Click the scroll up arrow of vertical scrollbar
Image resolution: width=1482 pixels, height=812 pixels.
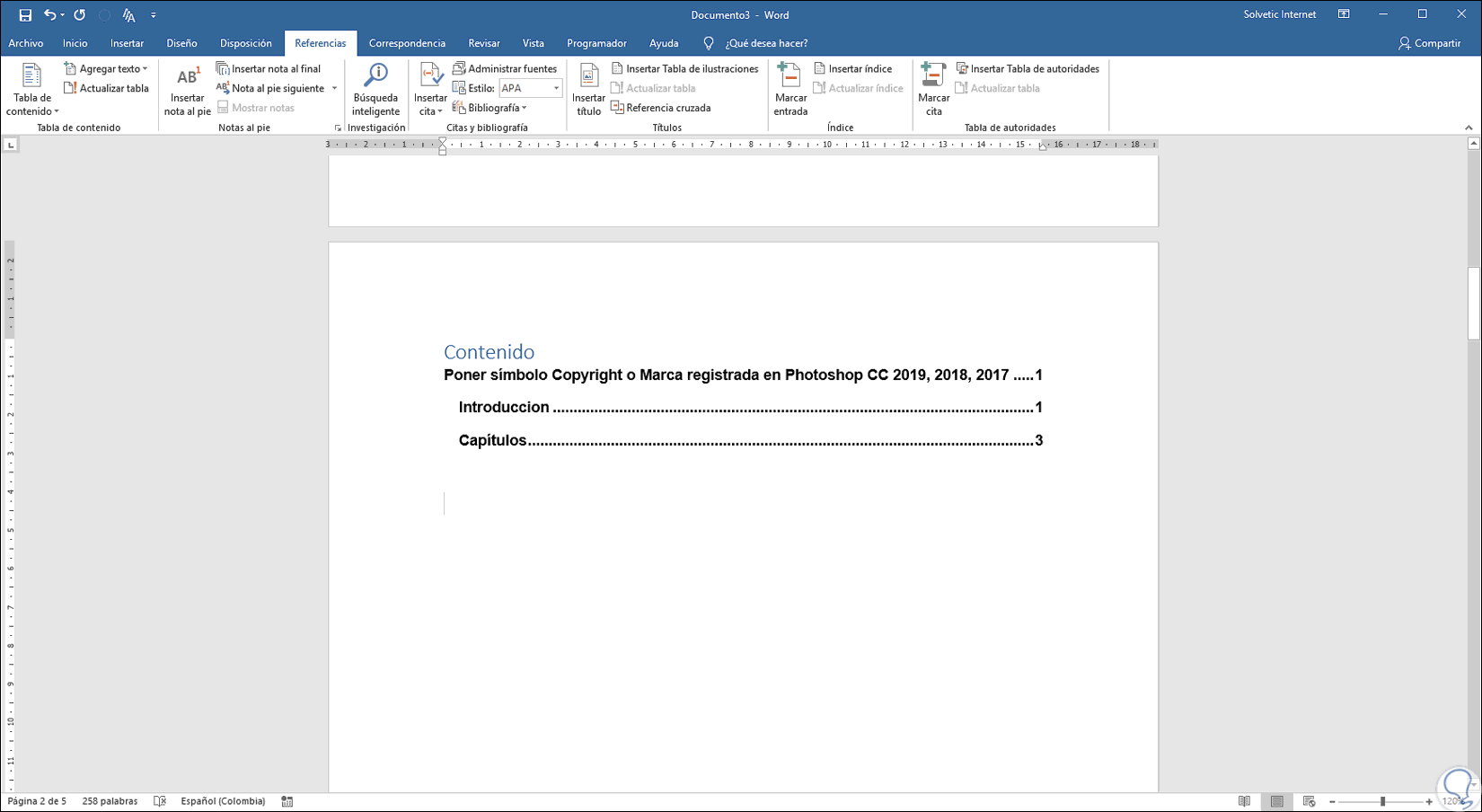click(1474, 144)
